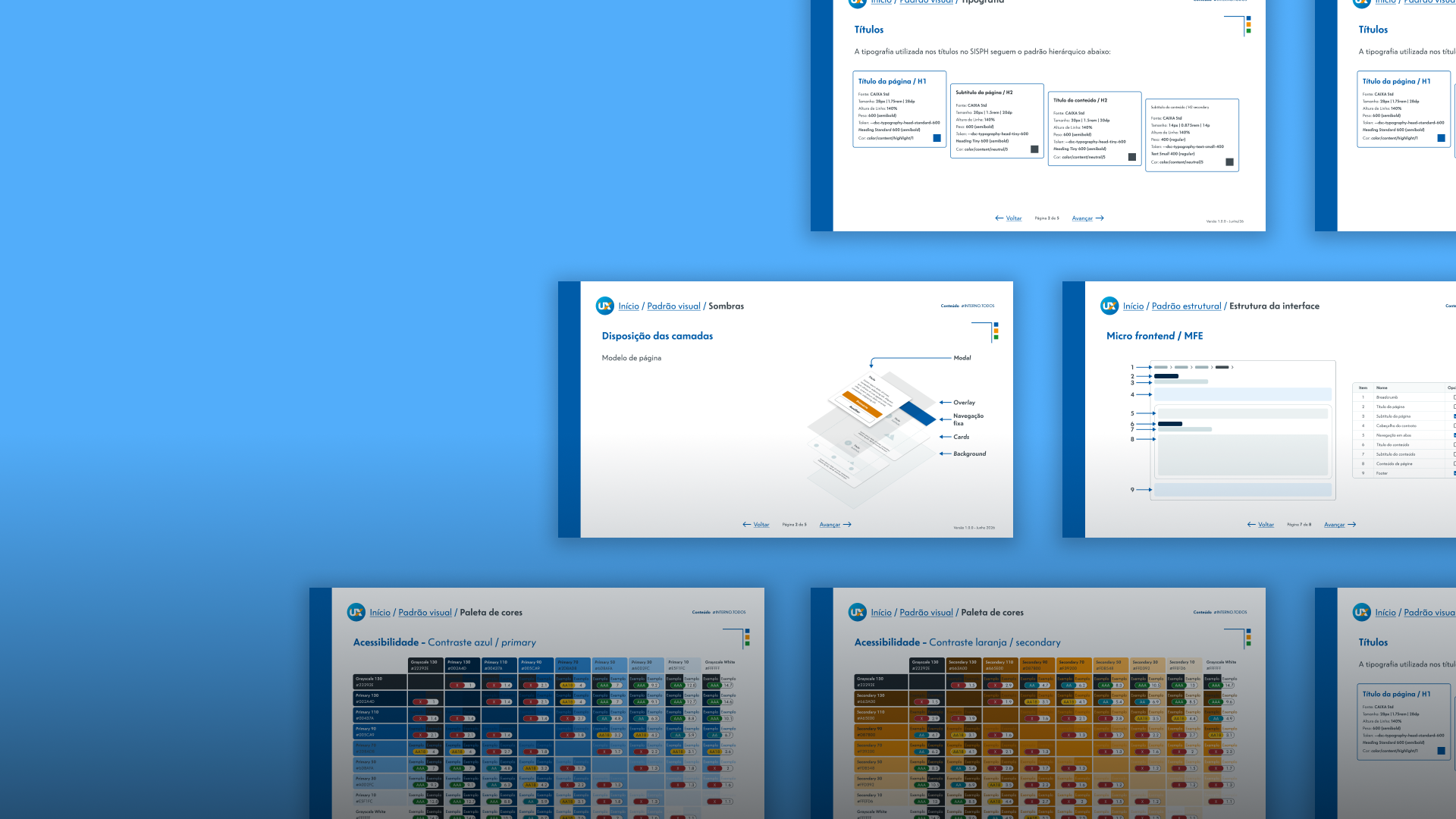Click Avançar on the Sombras slide
The width and height of the screenshot is (1456, 819).
coord(830,525)
